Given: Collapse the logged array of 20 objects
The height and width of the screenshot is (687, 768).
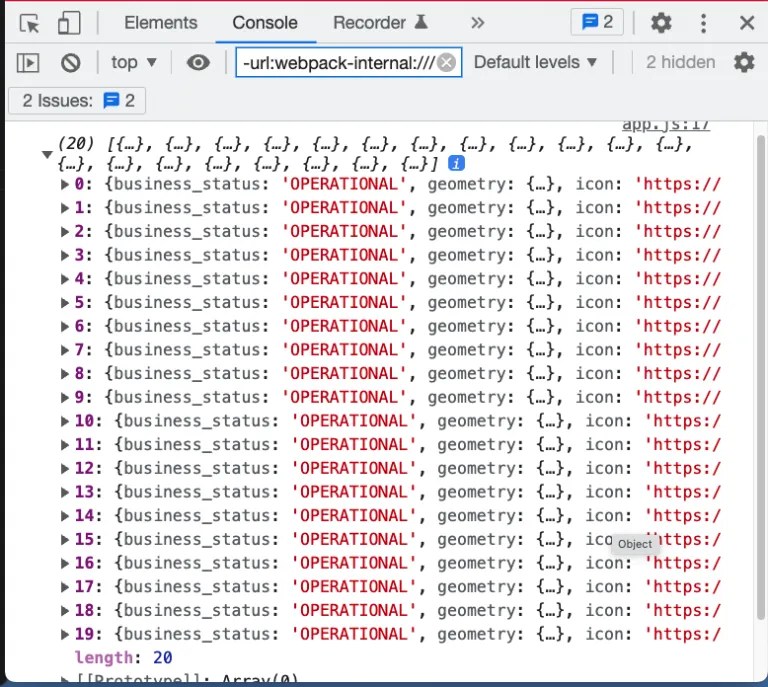Looking at the screenshot, I should point(47,155).
